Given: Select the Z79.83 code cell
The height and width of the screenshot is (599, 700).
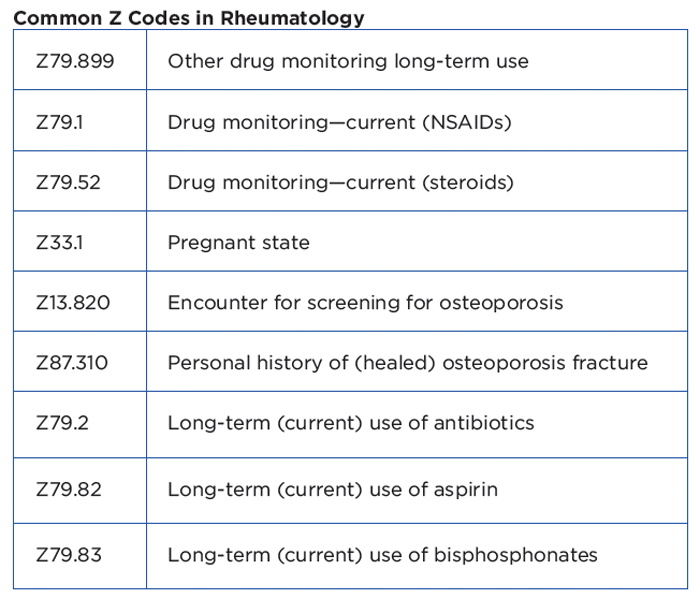Looking at the screenshot, I should click(68, 554).
